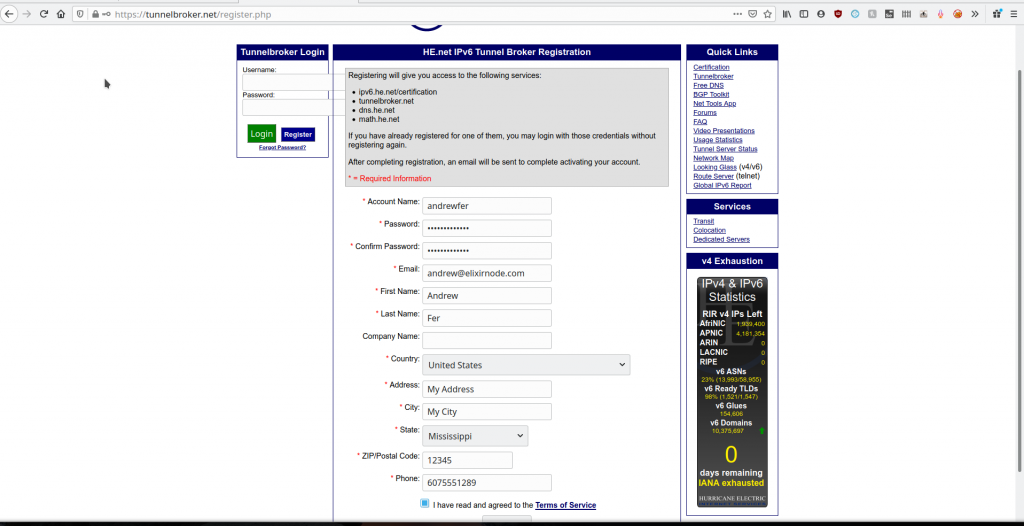Viewport: 1024px width, 526px height.
Task: Click the City field
Action: click(x=487, y=412)
